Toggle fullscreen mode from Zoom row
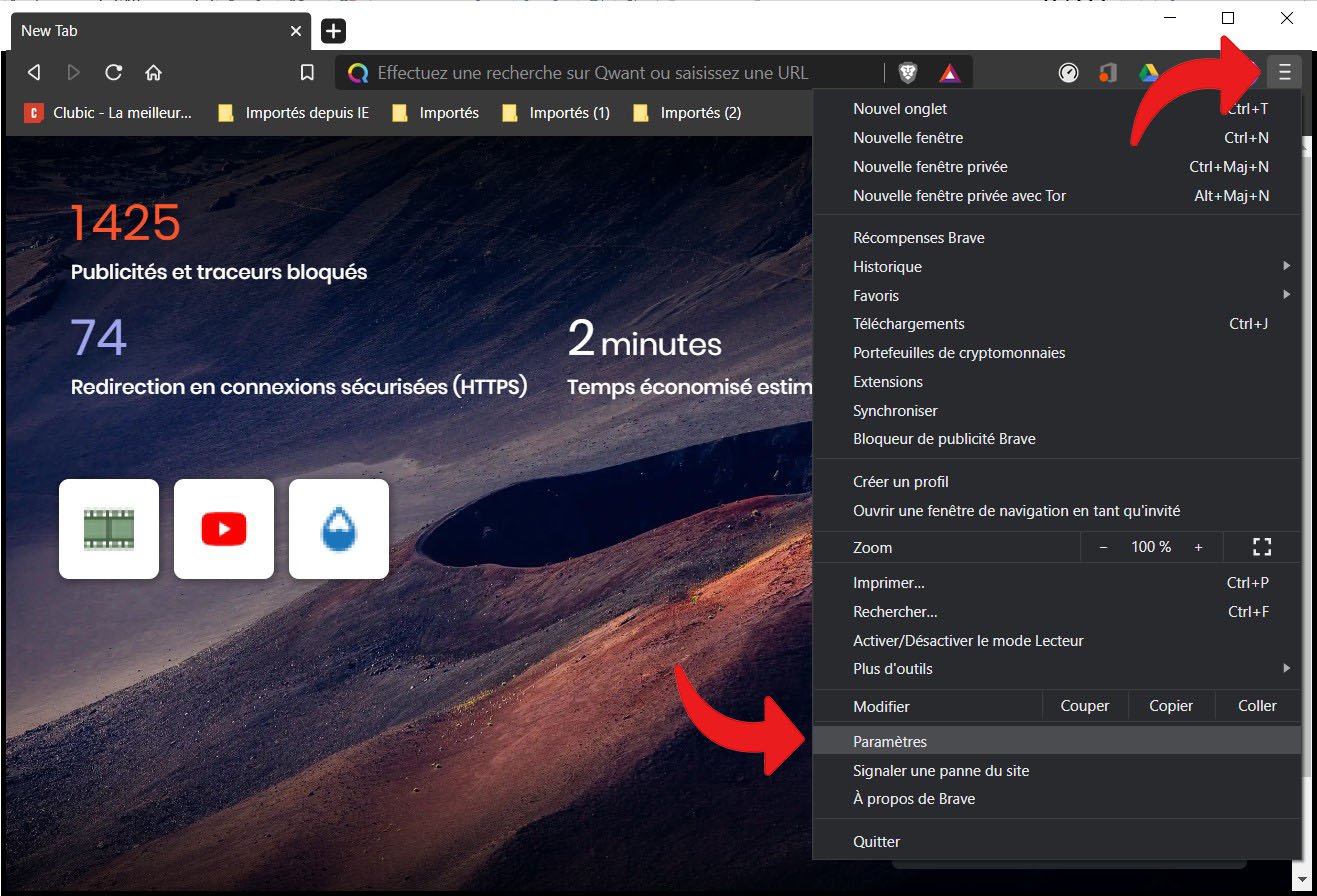1317x896 pixels. click(x=1261, y=547)
